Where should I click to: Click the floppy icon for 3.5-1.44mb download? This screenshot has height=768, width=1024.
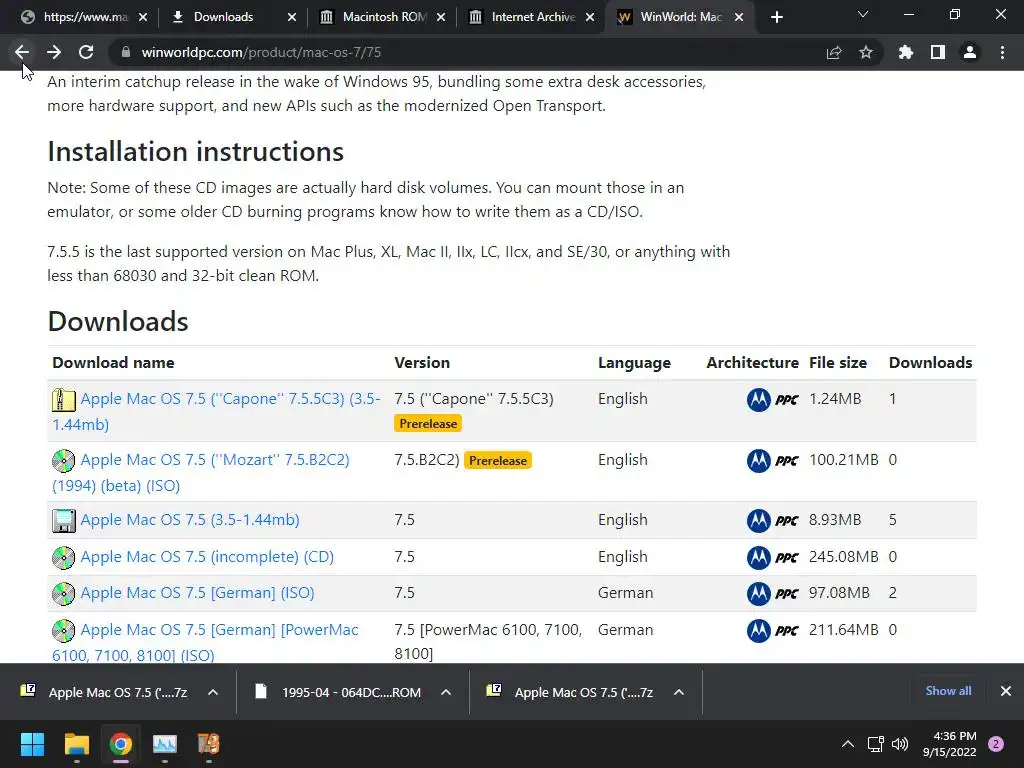[63, 520]
